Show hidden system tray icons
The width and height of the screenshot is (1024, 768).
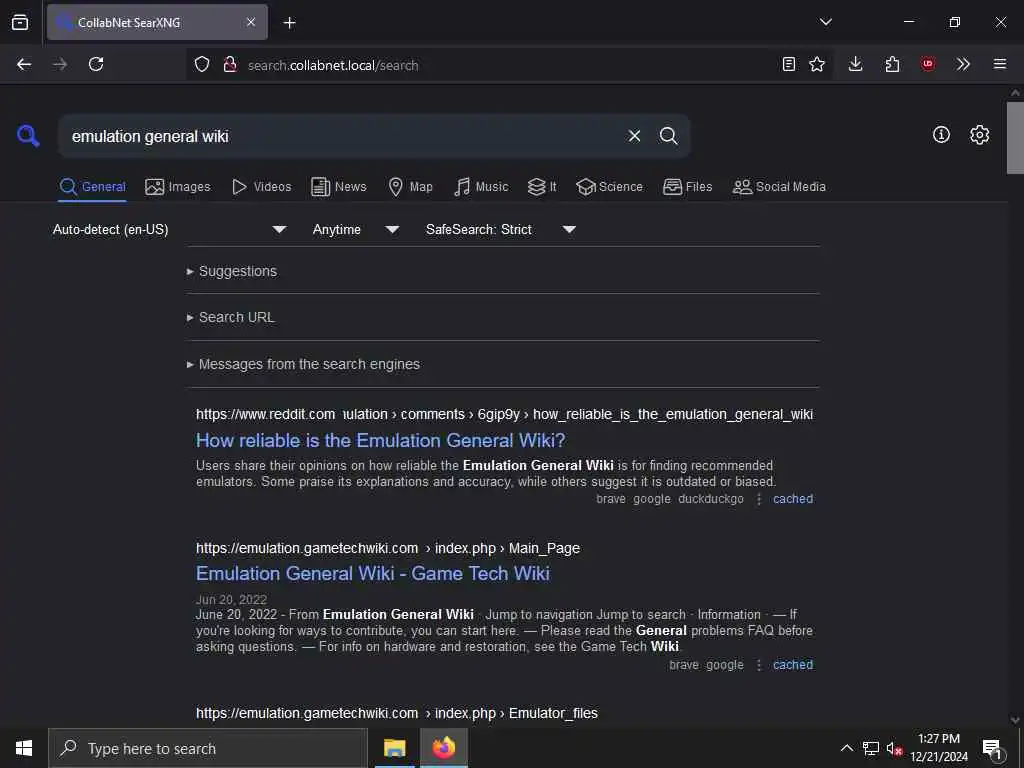[846, 748]
